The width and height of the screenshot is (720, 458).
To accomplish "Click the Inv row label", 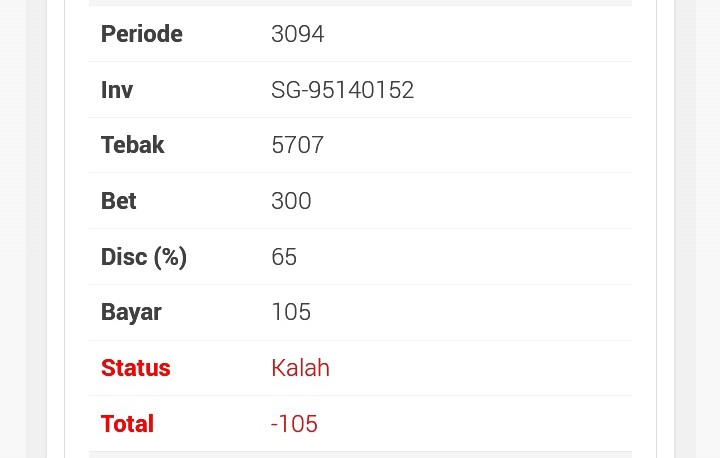I will 117,90.
